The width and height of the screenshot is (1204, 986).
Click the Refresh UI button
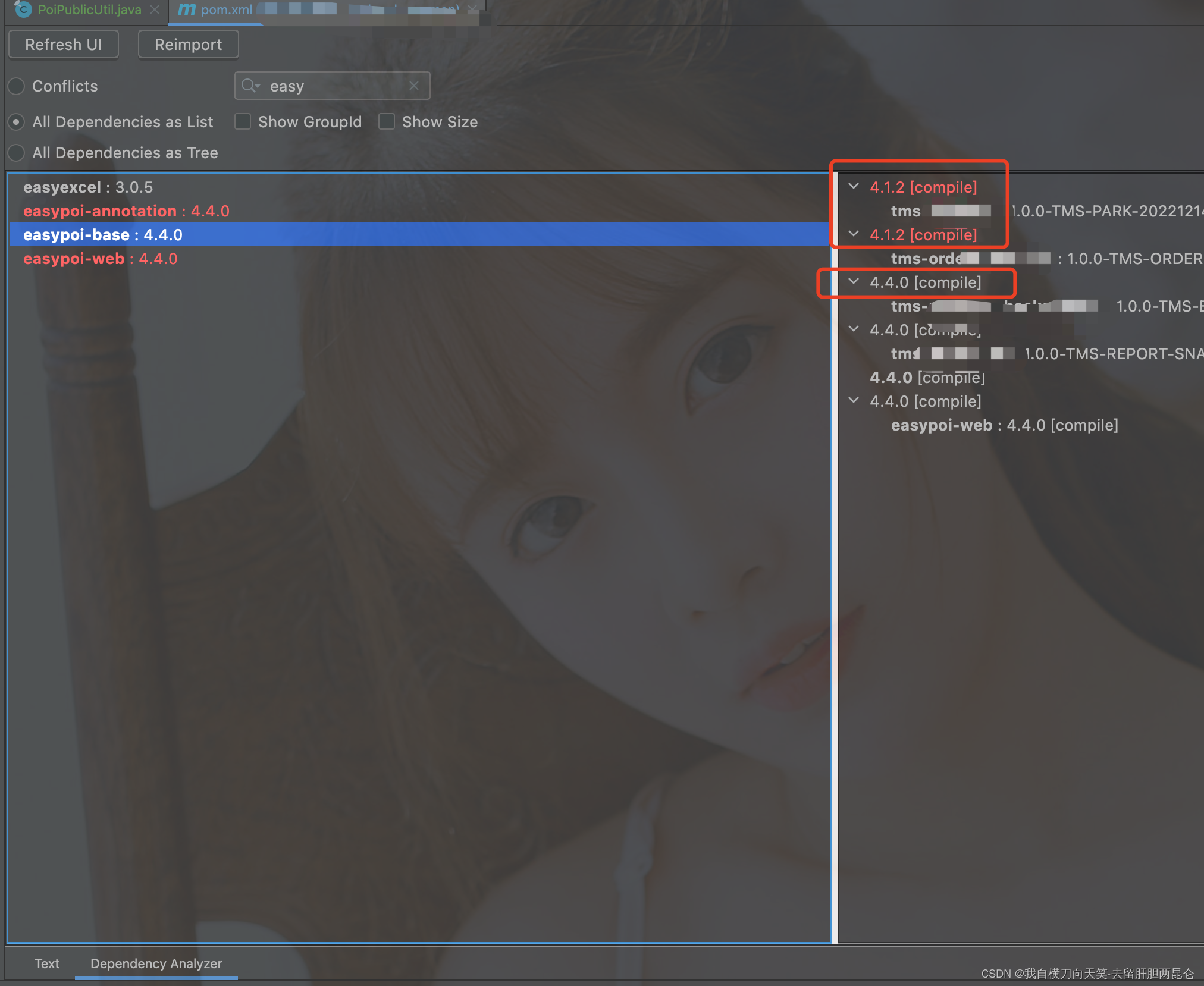(64, 45)
